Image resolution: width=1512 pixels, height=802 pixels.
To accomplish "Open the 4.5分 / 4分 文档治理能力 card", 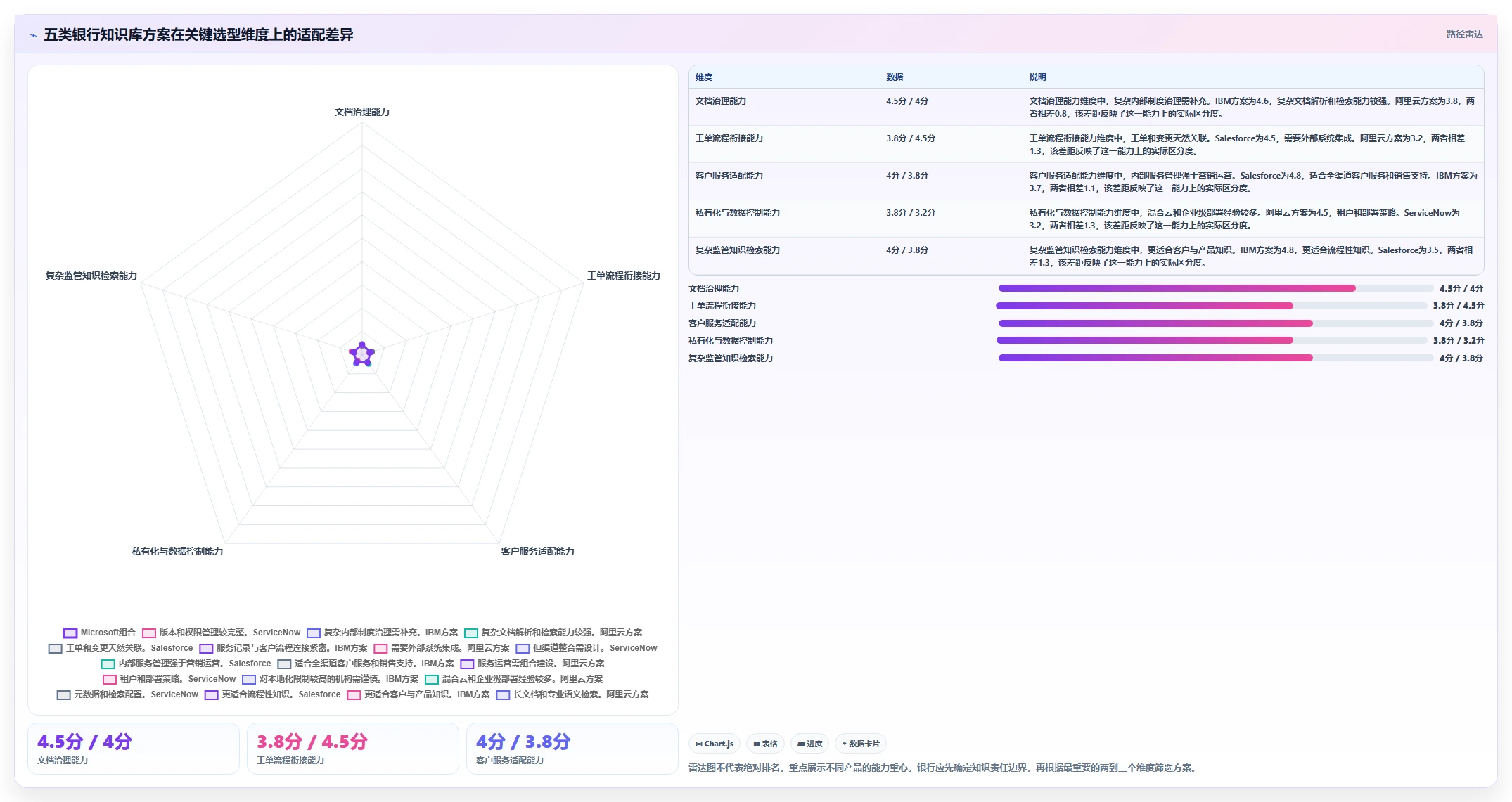I will [x=134, y=749].
